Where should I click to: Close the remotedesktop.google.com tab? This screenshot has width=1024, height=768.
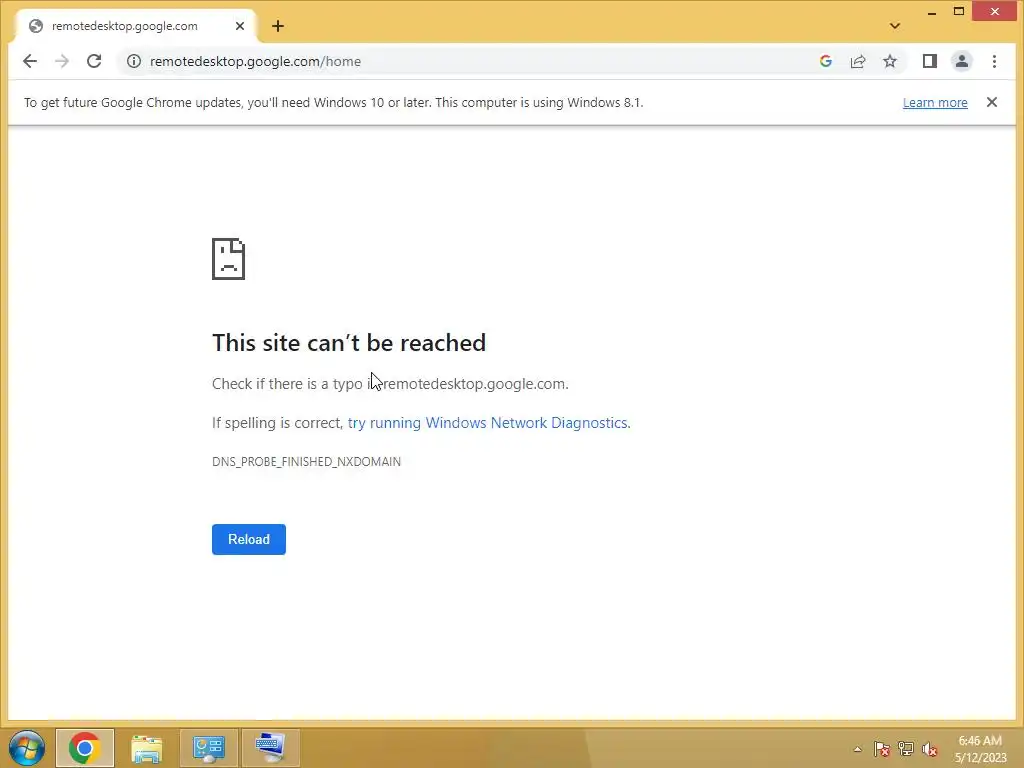coord(240,26)
